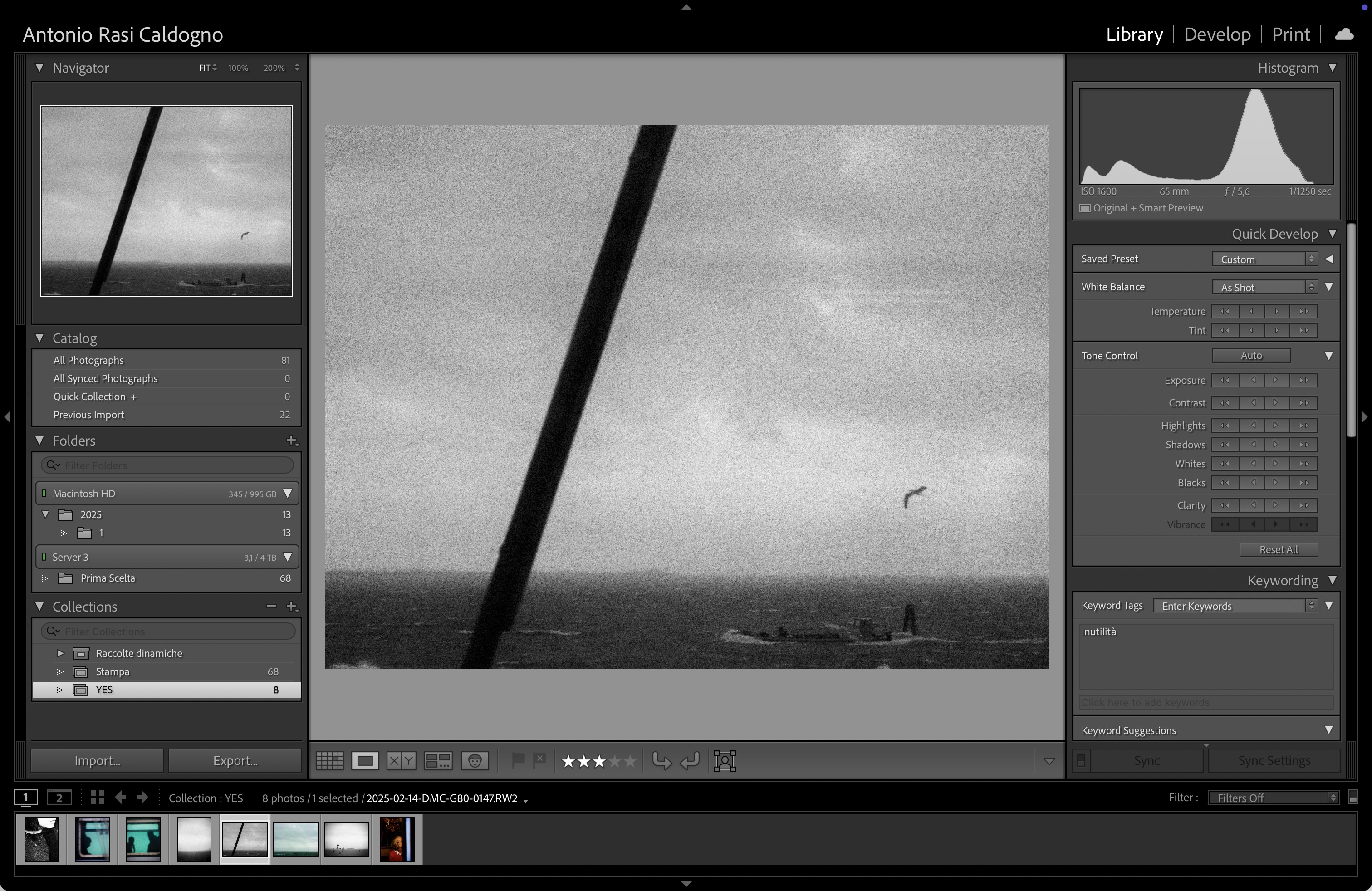Switch to Grid view in toolbar
This screenshot has width=1372, height=891.
tap(329, 761)
